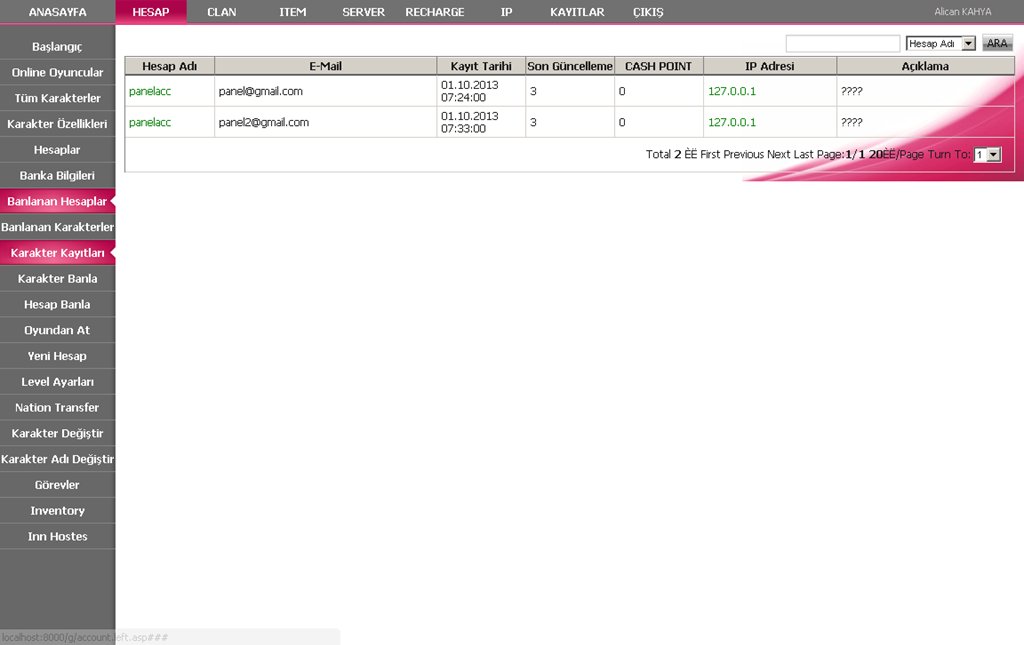Click the First pagination link
Screen dimensions: 1024x645
(x=710, y=154)
